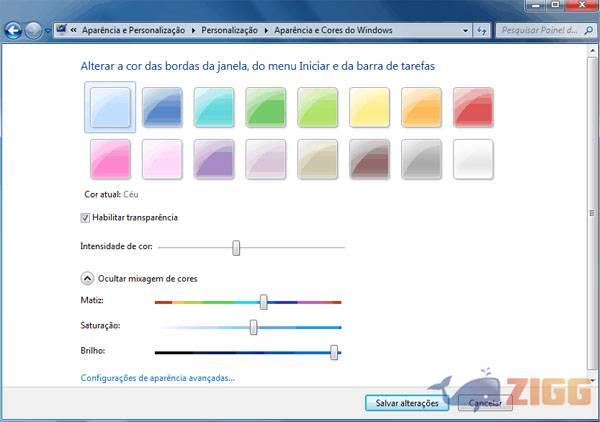The width and height of the screenshot is (600, 422).
Task: Click the Matiz hue slider handle
Action: (x=263, y=302)
